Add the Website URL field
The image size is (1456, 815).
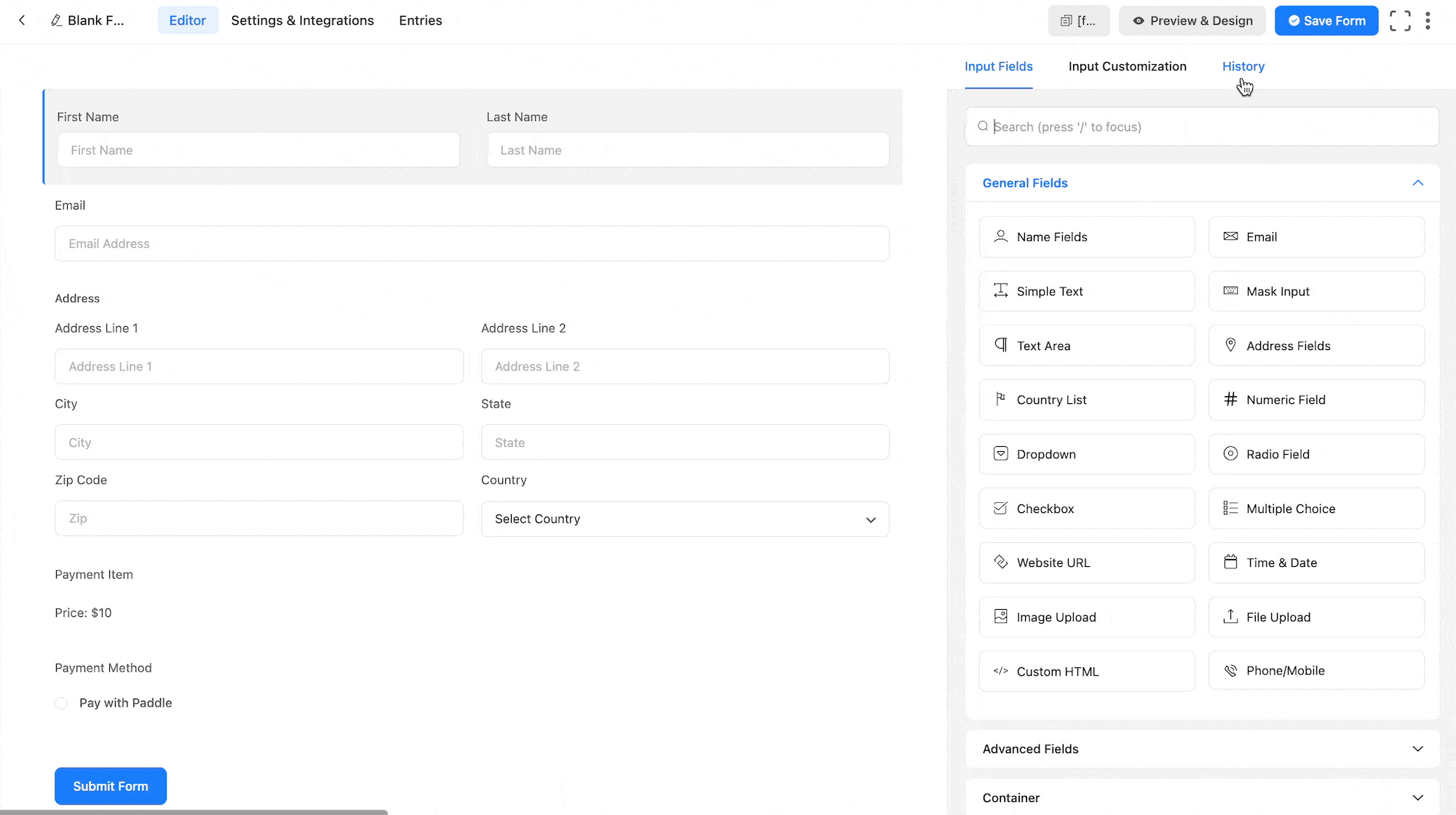(x=1086, y=562)
